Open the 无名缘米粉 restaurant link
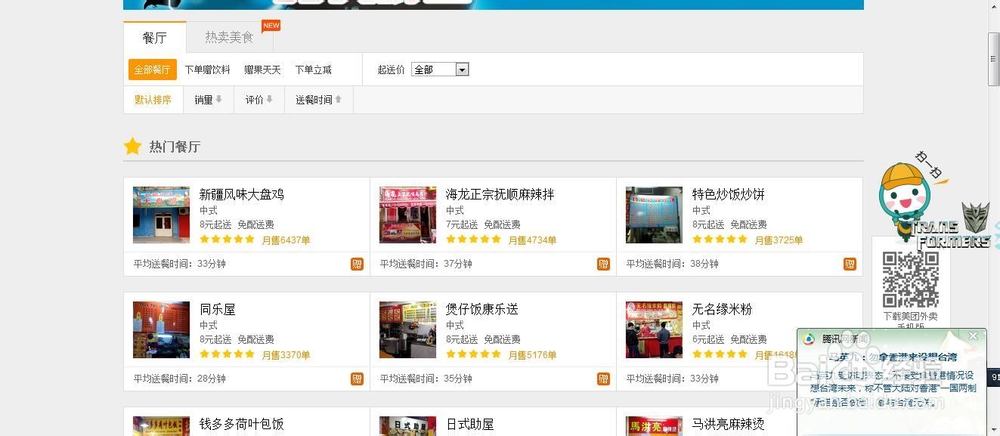The image size is (1000, 436). coord(722,309)
